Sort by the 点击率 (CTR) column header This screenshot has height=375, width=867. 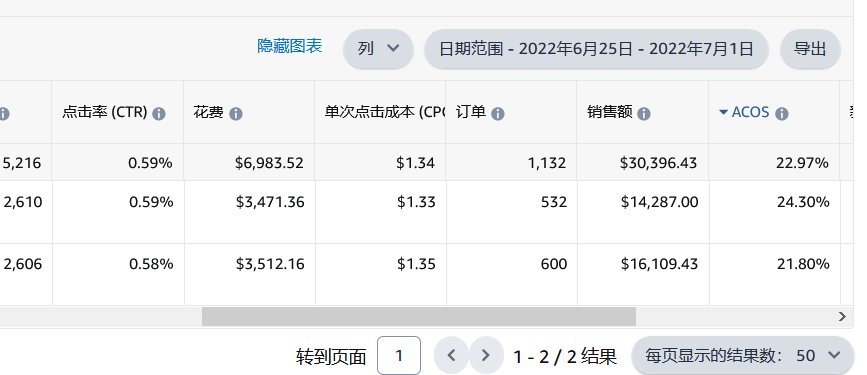(105, 112)
